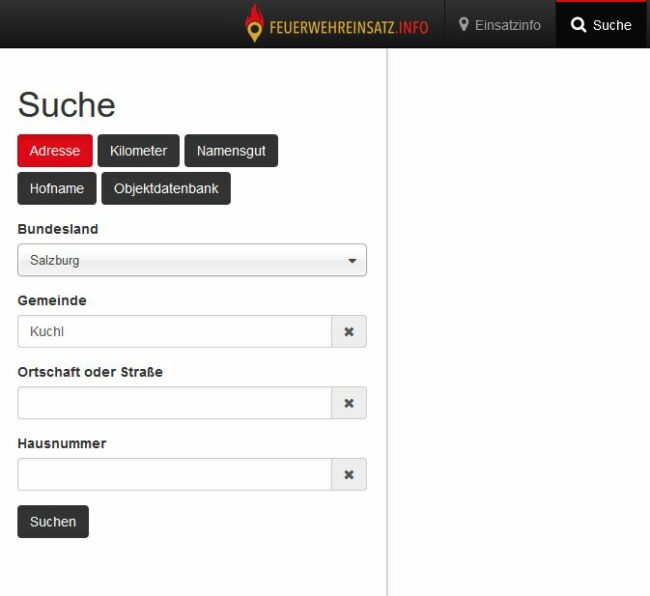The image size is (650, 596).
Task: Click the map pin icon for Einsatzinfo
Action: pyautogui.click(x=464, y=24)
